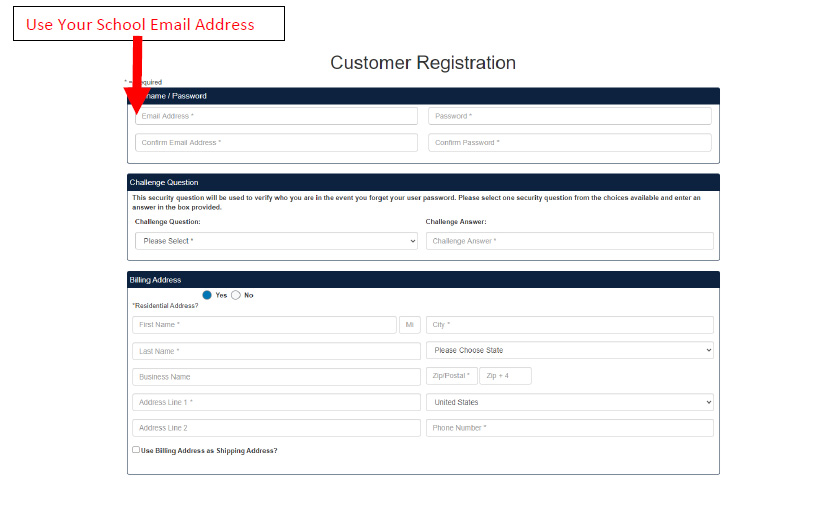
Task: Select No for residential address
Action: coord(236,295)
